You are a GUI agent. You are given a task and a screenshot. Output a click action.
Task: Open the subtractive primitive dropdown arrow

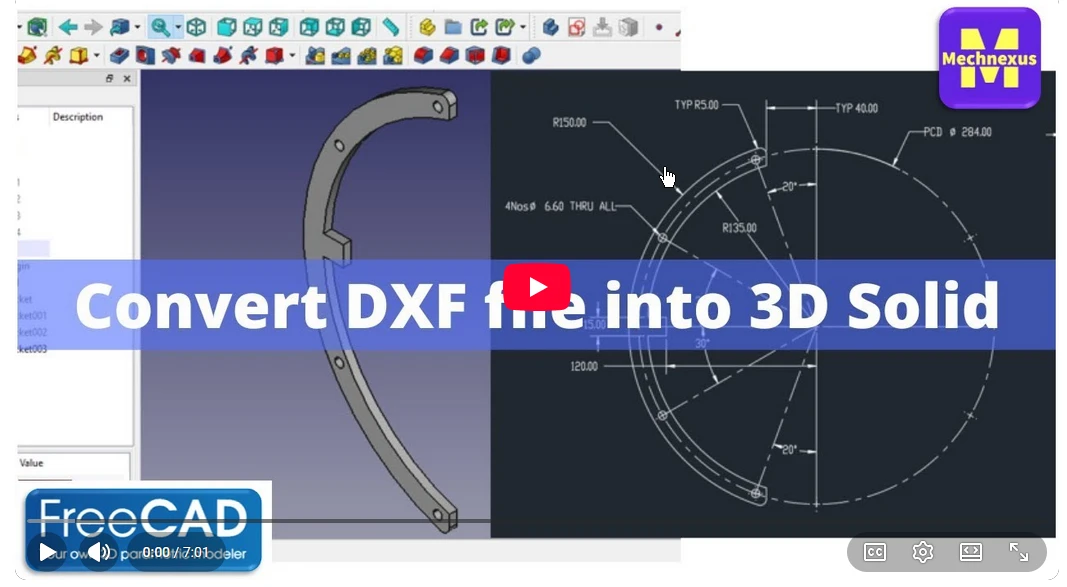click(x=292, y=56)
